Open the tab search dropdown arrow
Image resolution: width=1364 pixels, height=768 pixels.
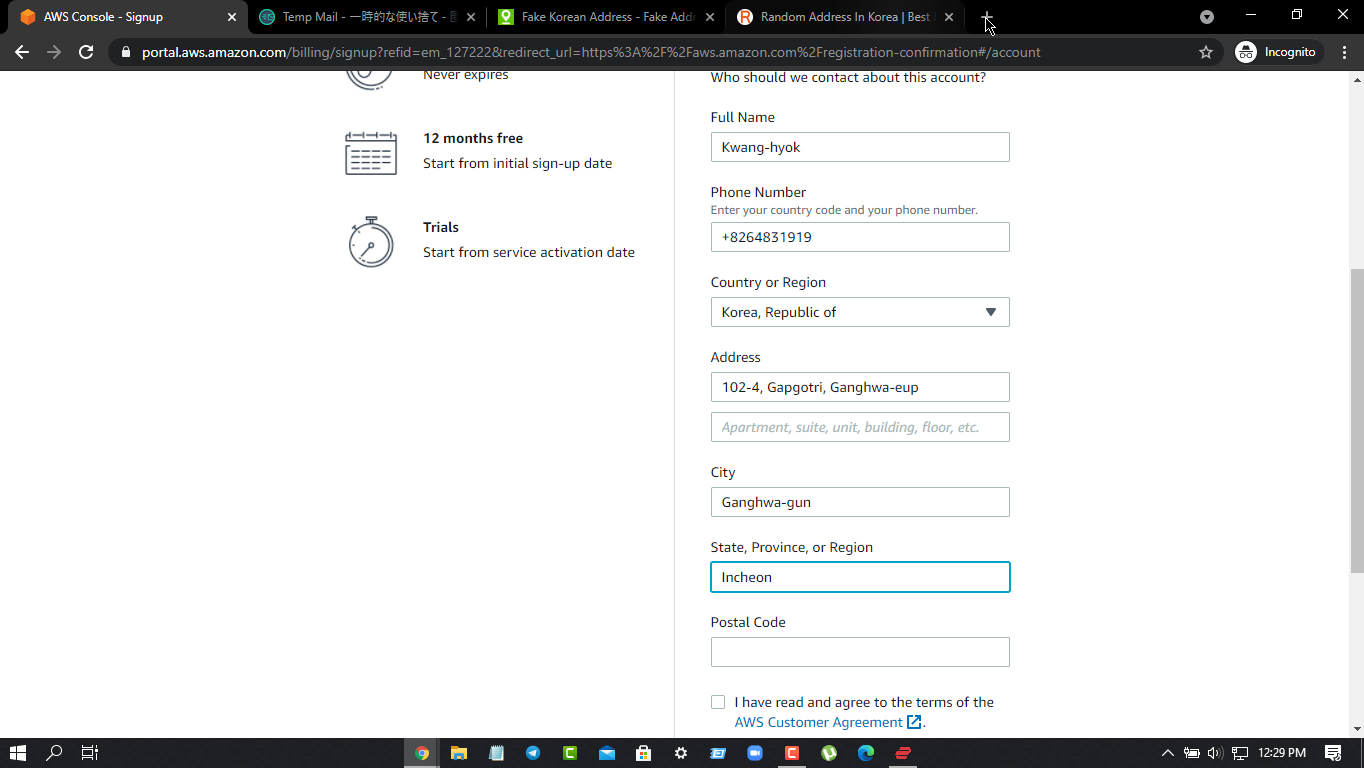1206,17
